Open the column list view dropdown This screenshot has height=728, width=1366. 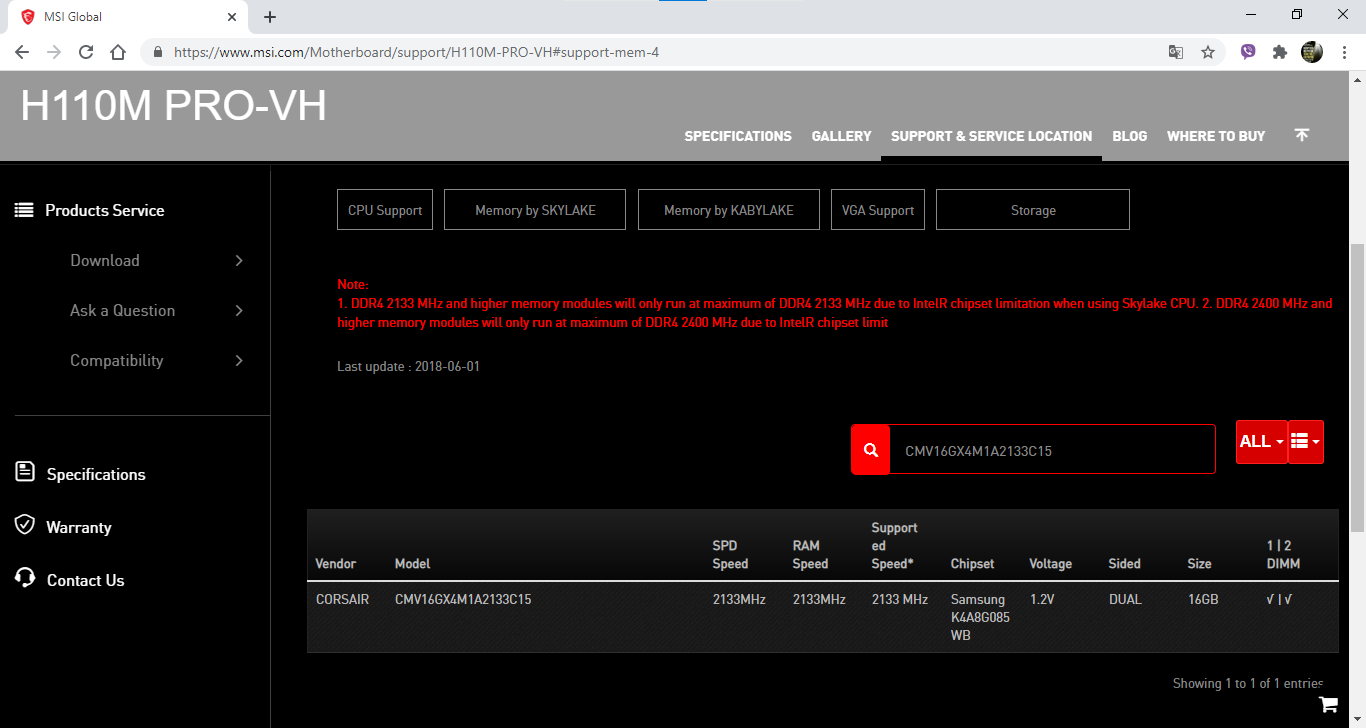coord(1306,442)
